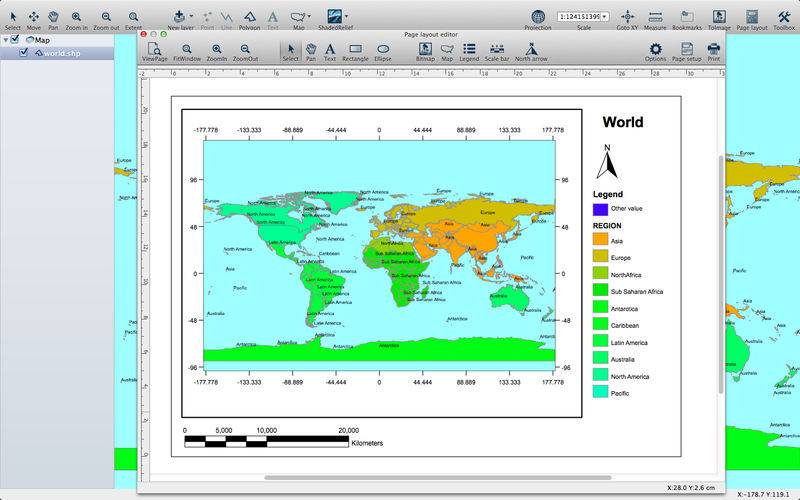Image resolution: width=800 pixels, height=500 pixels.
Task: Select the north arrow graphic on page
Action: pos(607,161)
